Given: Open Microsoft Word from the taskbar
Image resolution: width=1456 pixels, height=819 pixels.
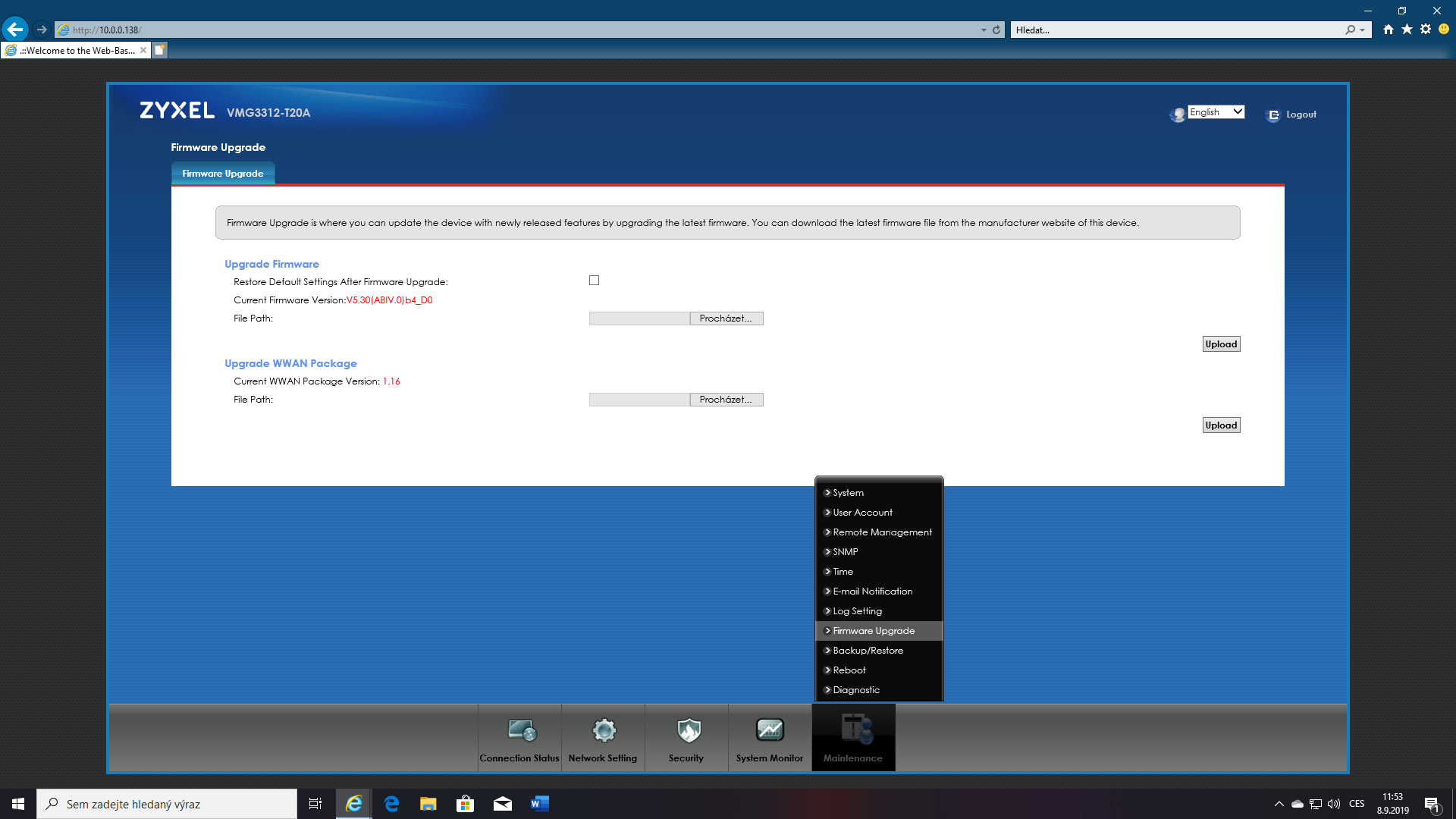Looking at the screenshot, I should pos(539,804).
